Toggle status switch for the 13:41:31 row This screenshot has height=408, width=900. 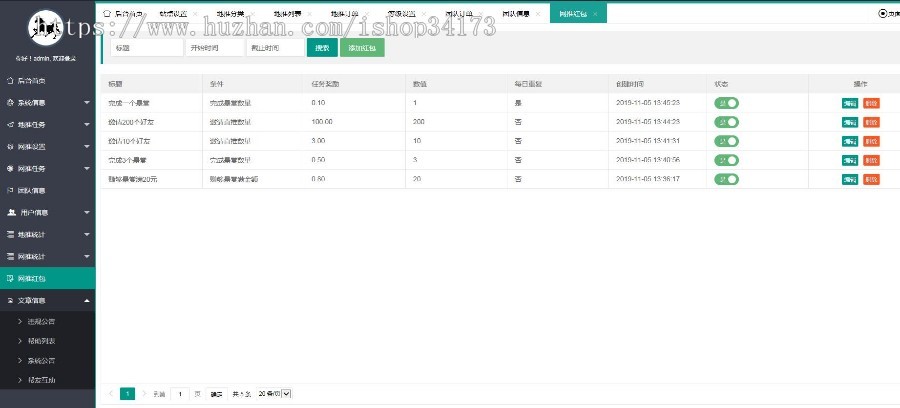coord(726,141)
